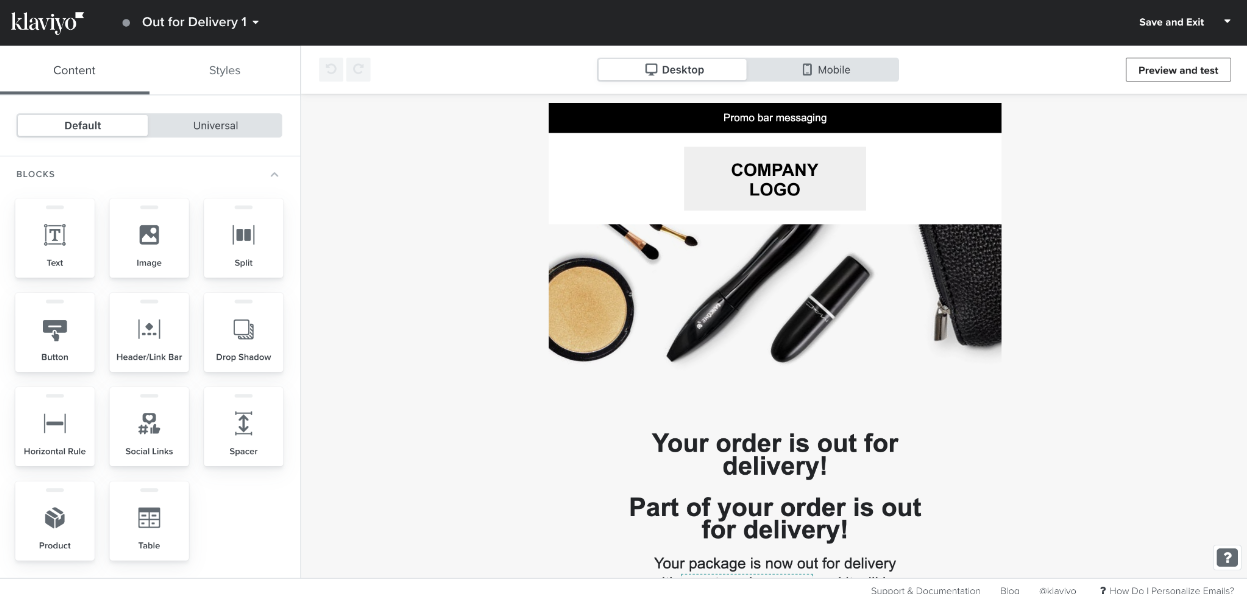Open Support & Documentation link
This screenshot has height=594, width=1252.
[925, 591]
